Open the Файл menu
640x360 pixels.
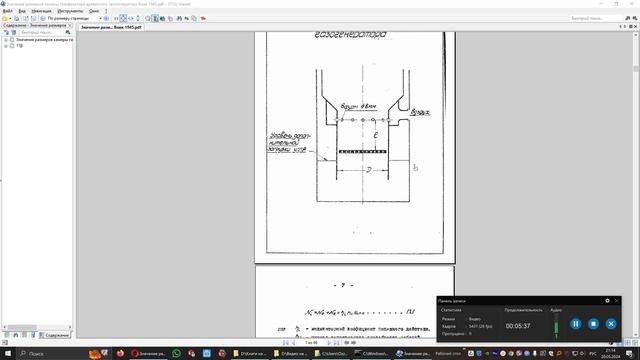point(7,11)
